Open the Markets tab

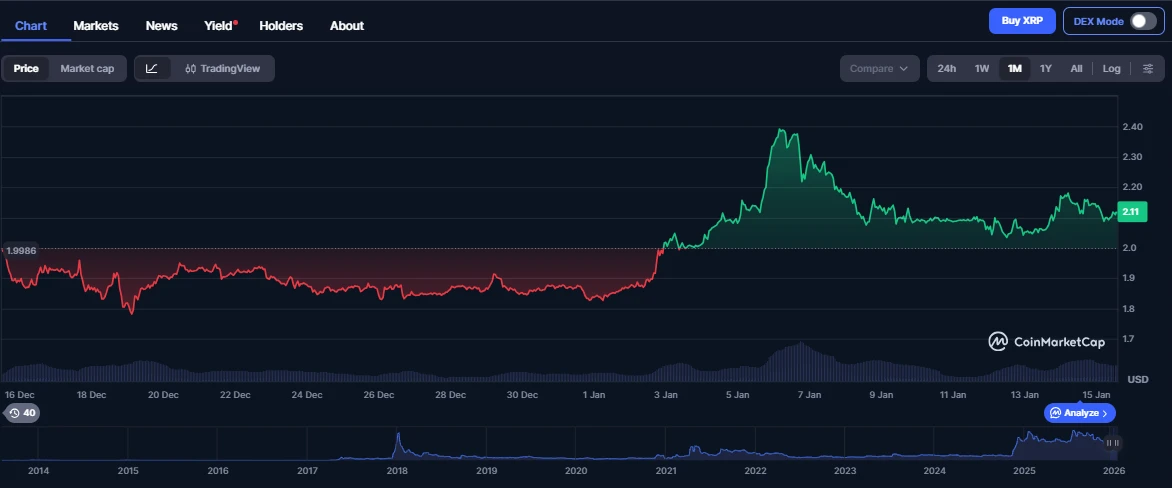(x=96, y=25)
